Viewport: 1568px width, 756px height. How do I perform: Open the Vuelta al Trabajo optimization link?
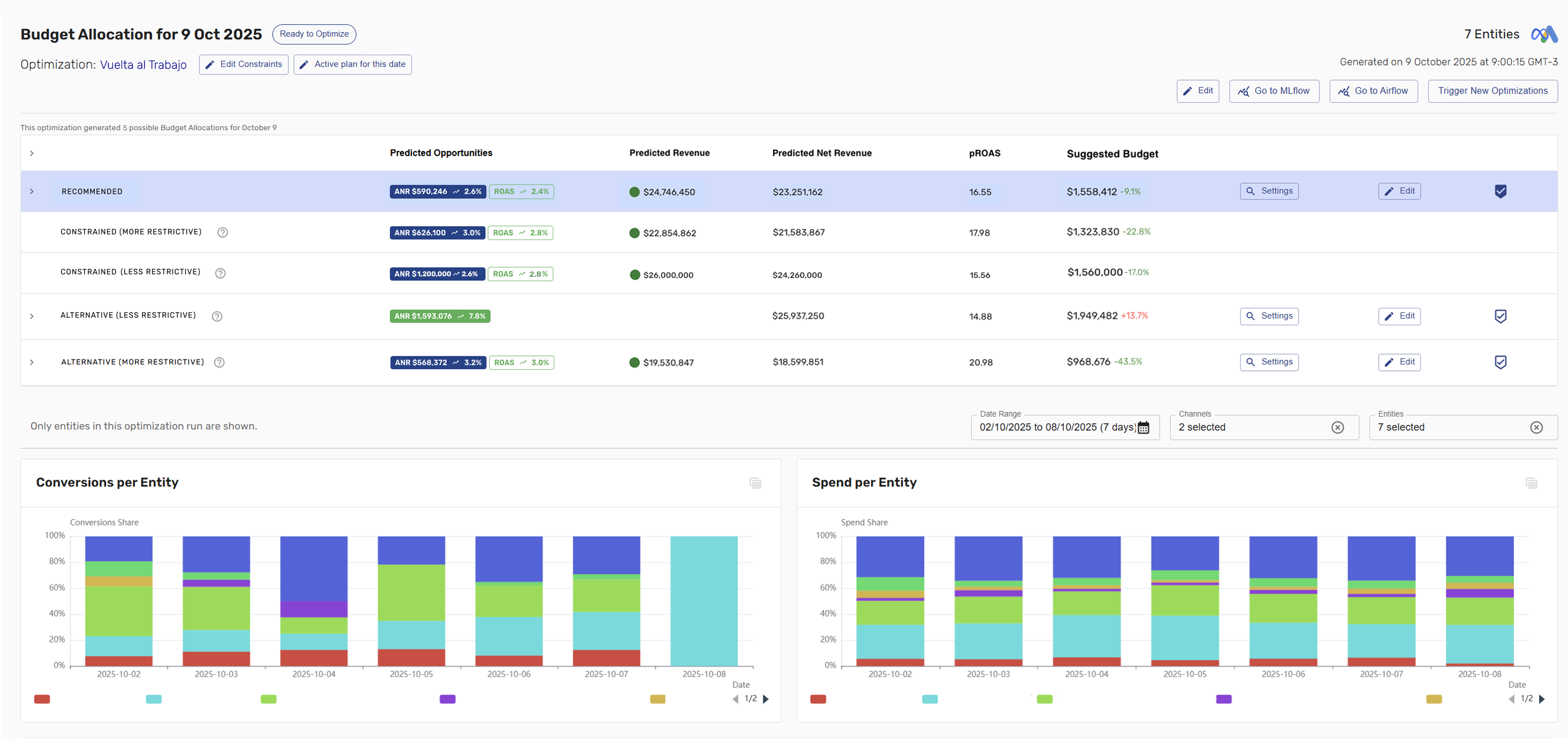pyautogui.click(x=143, y=65)
